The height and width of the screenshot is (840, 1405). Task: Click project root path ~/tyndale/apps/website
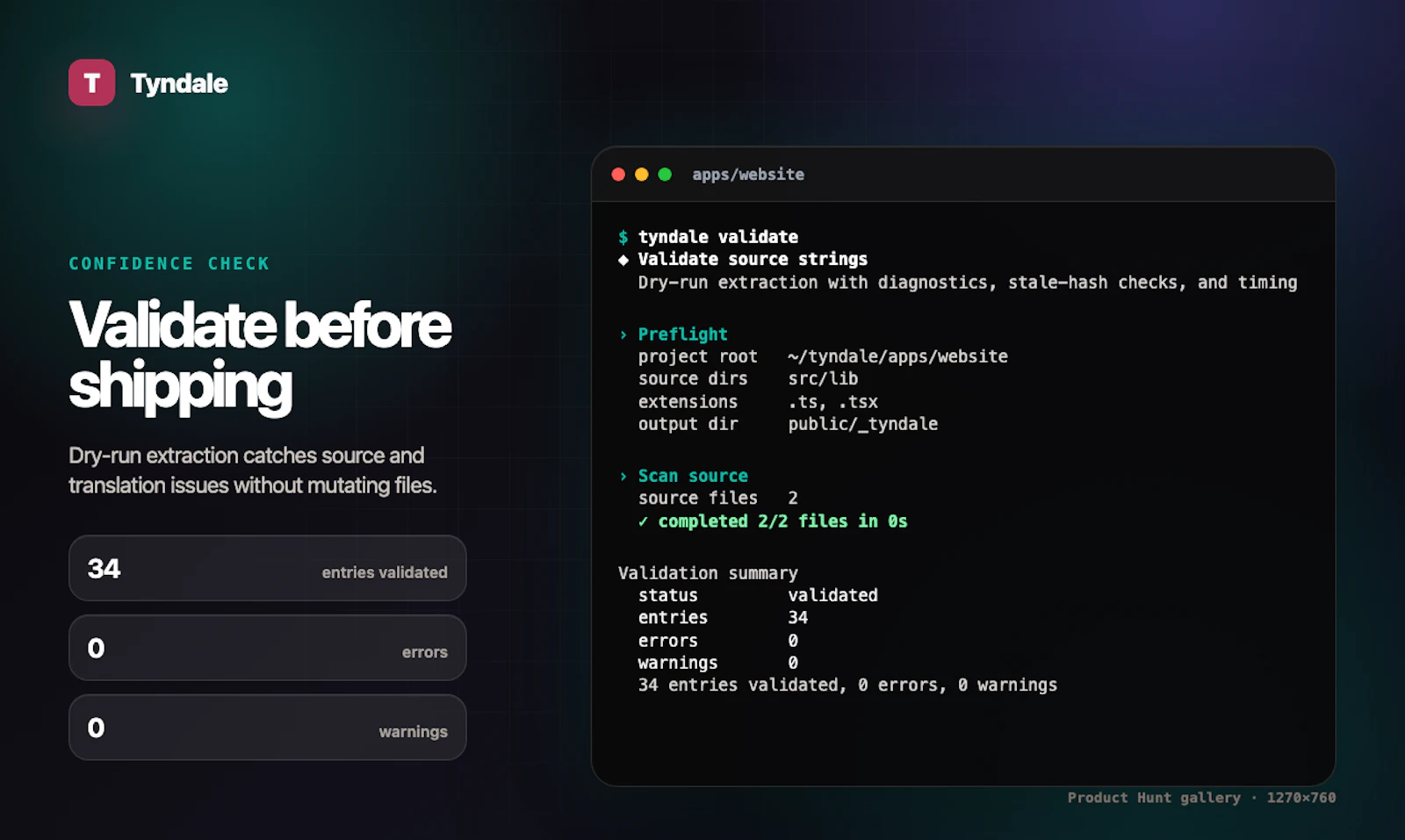click(x=897, y=356)
